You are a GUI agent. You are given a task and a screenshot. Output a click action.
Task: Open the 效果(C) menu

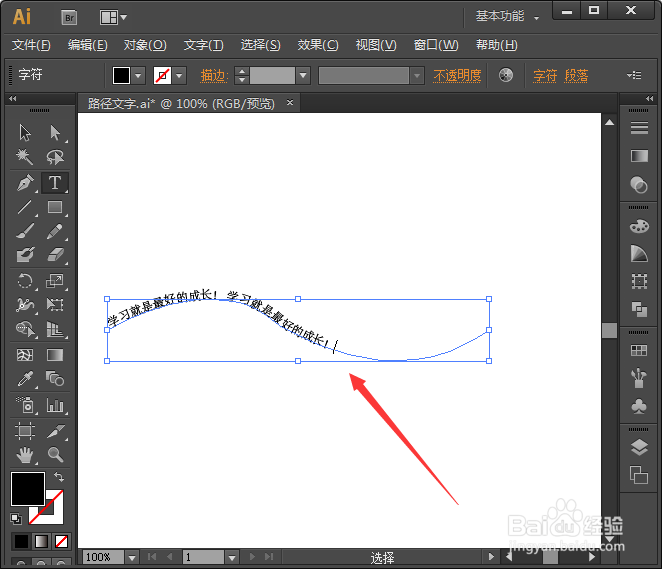click(x=318, y=45)
